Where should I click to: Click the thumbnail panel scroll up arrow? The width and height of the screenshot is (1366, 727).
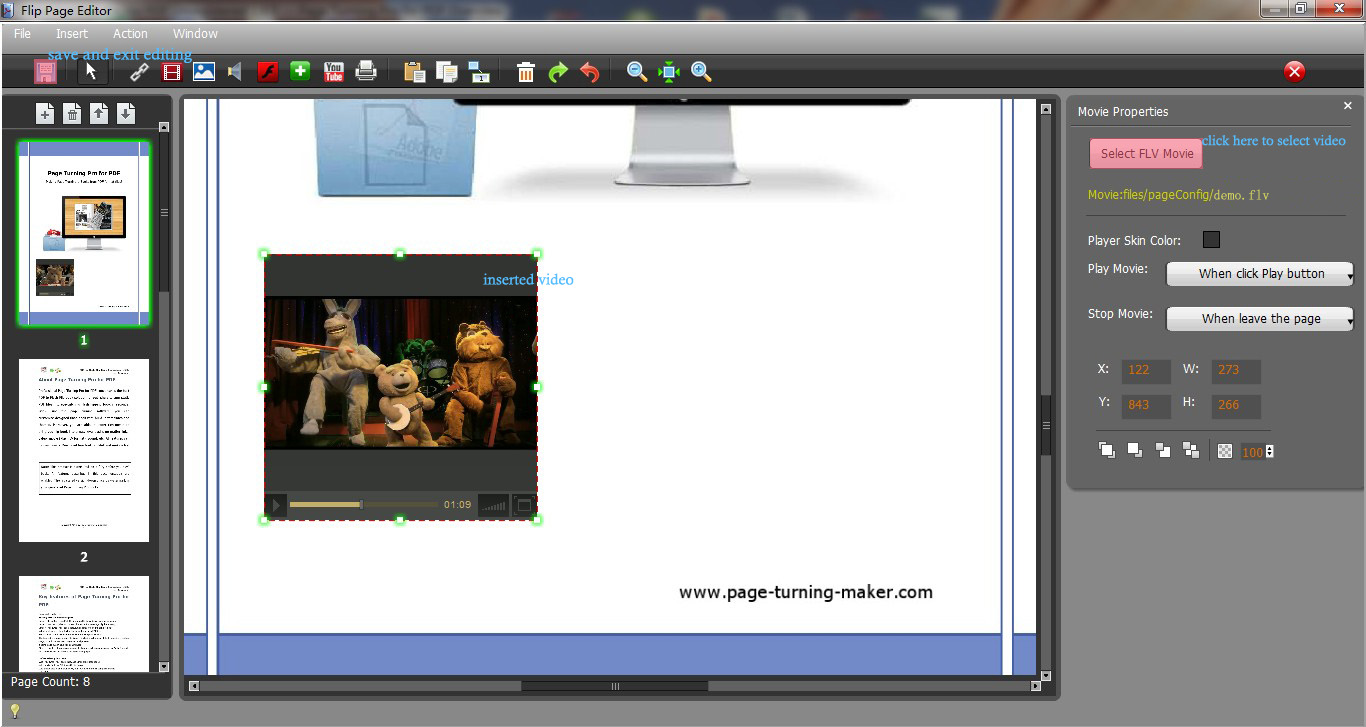click(x=164, y=127)
